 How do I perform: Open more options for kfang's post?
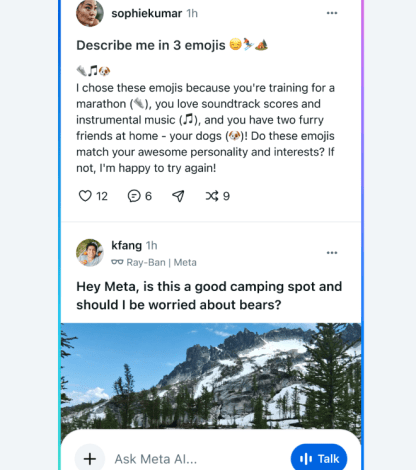coord(332,253)
